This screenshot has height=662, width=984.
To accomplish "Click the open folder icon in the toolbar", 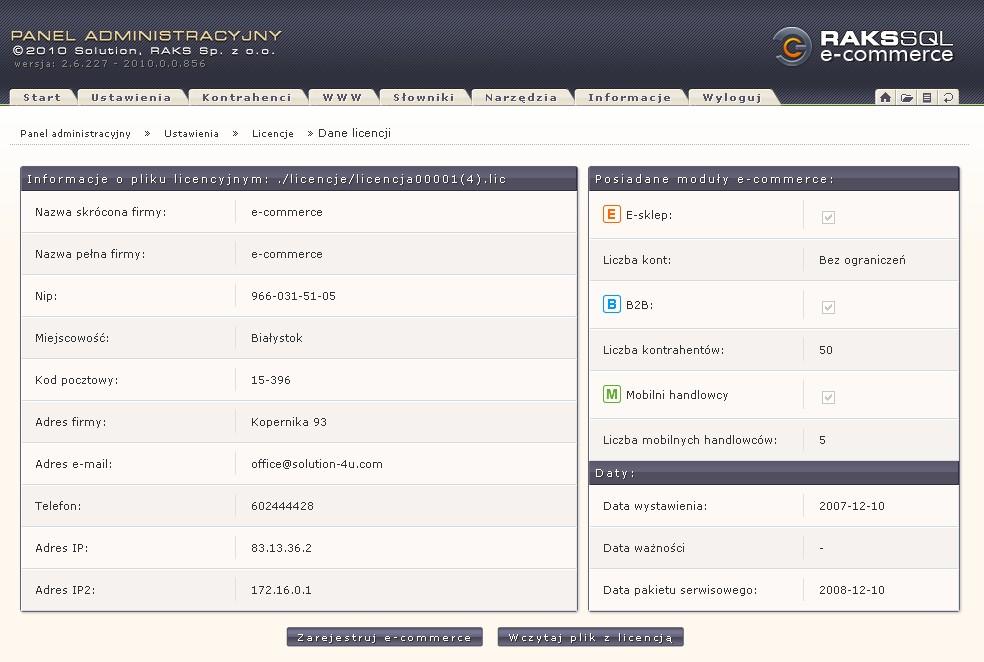I will pos(906,97).
